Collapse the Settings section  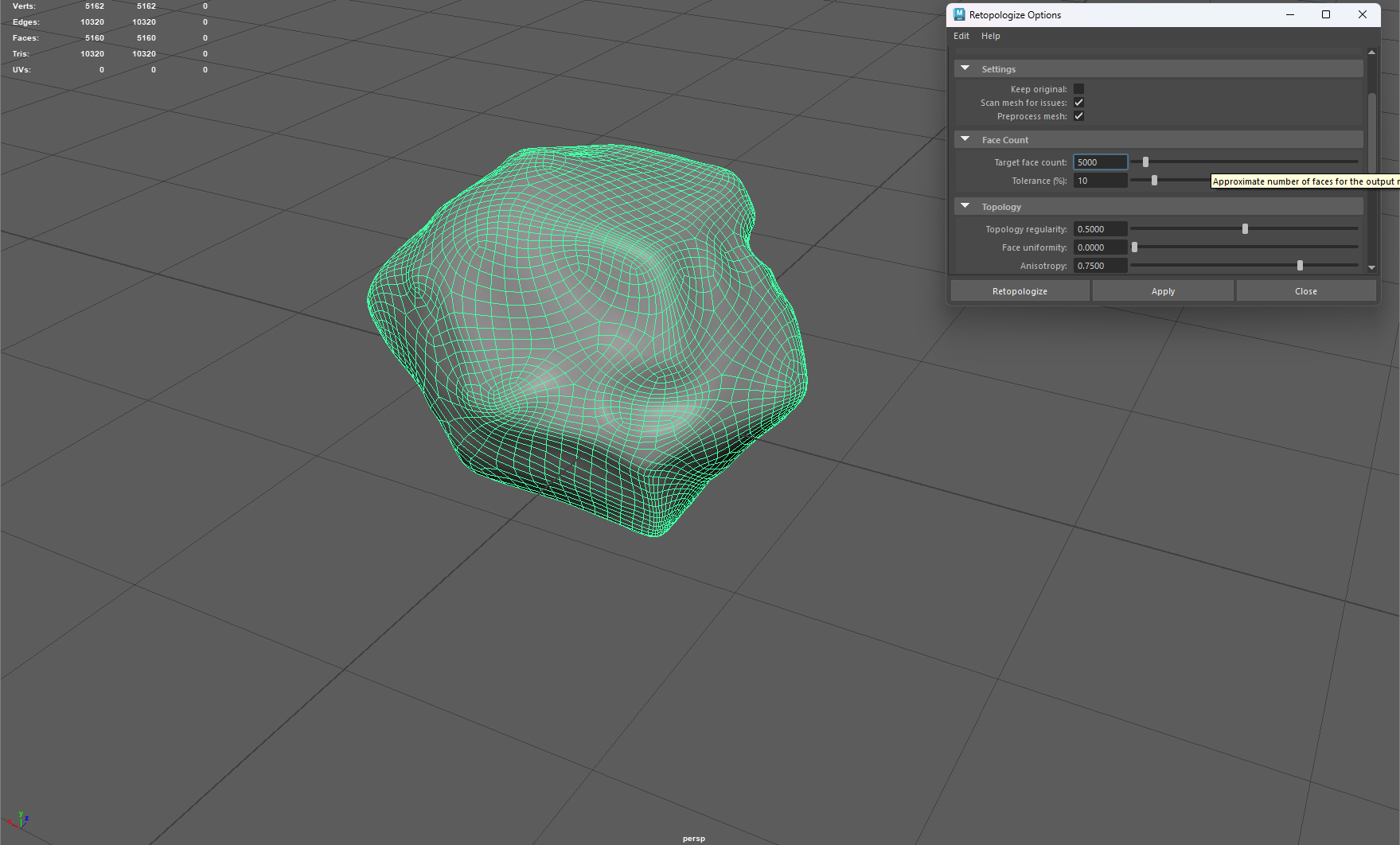965,69
